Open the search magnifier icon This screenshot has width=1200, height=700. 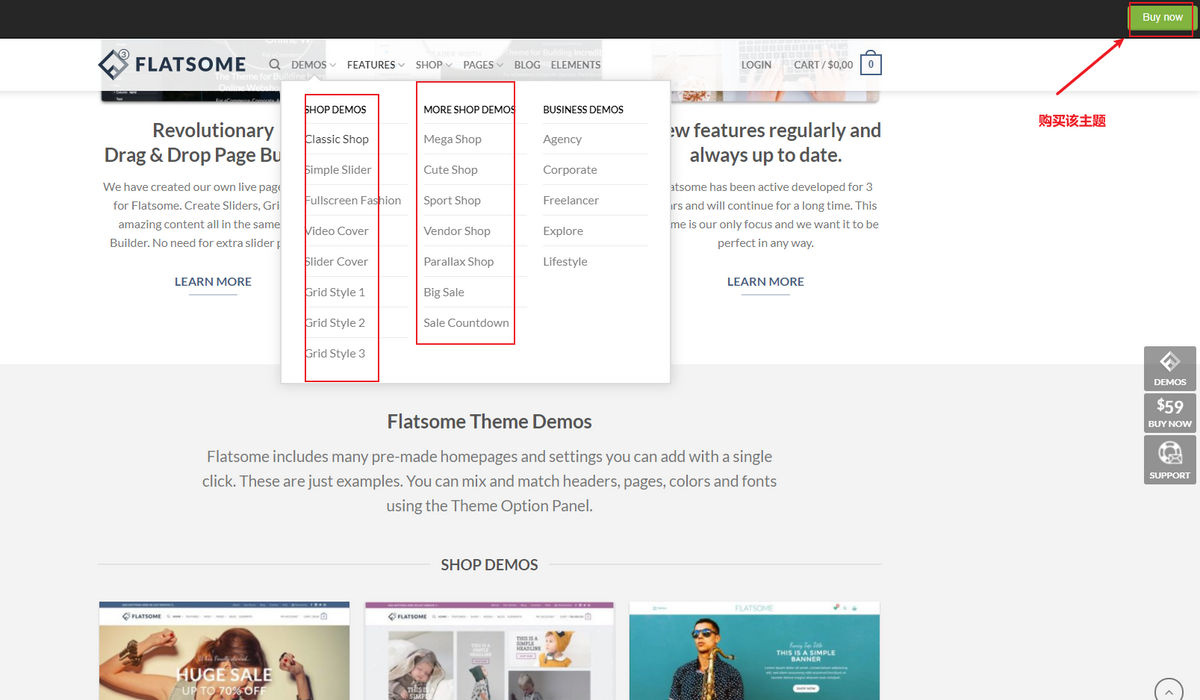pos(274,65)
